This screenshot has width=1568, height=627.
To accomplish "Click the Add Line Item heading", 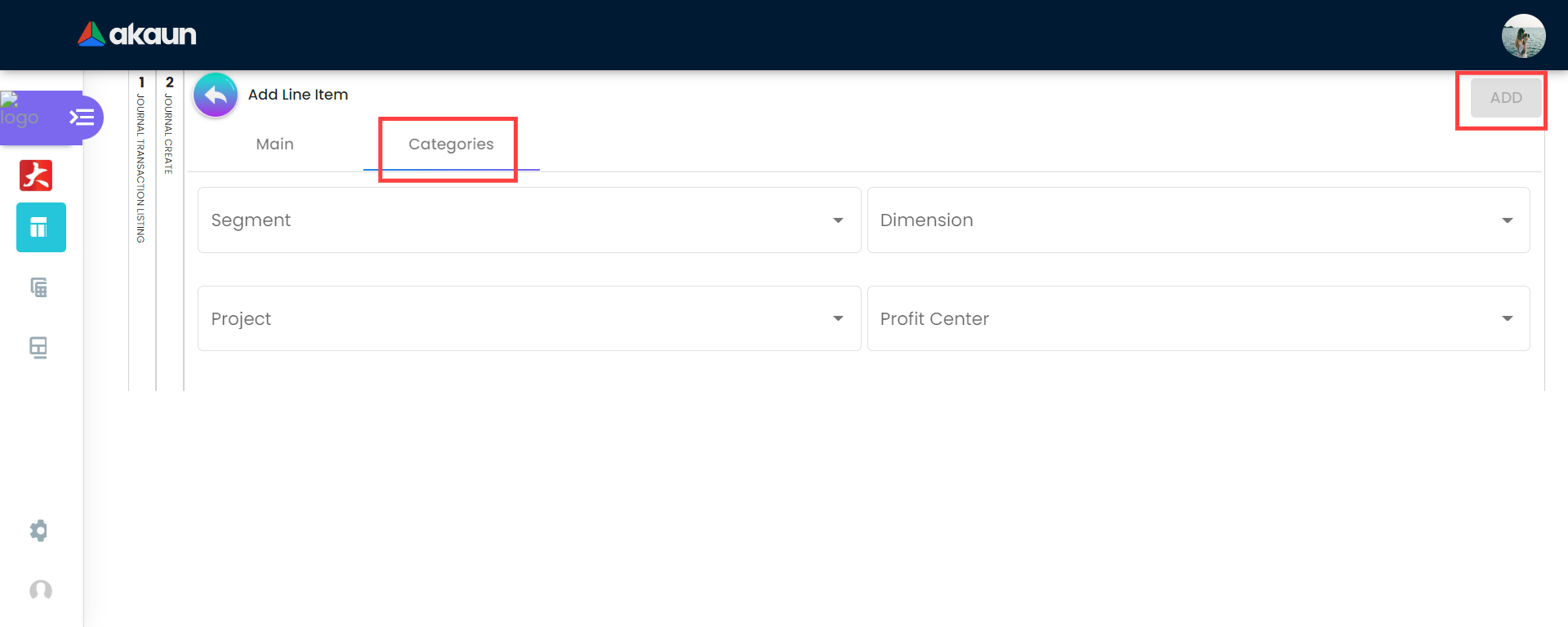I will (x=298, y=95).
